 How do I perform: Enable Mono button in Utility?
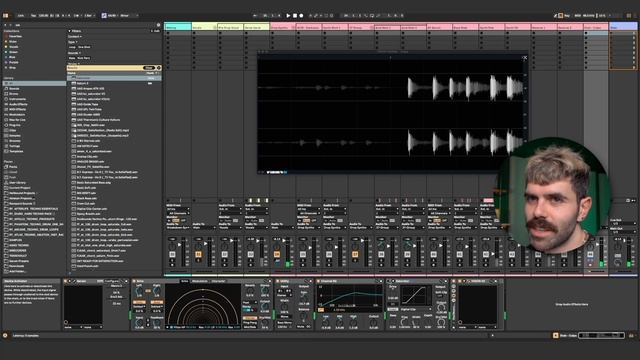(x=284, y=316)
